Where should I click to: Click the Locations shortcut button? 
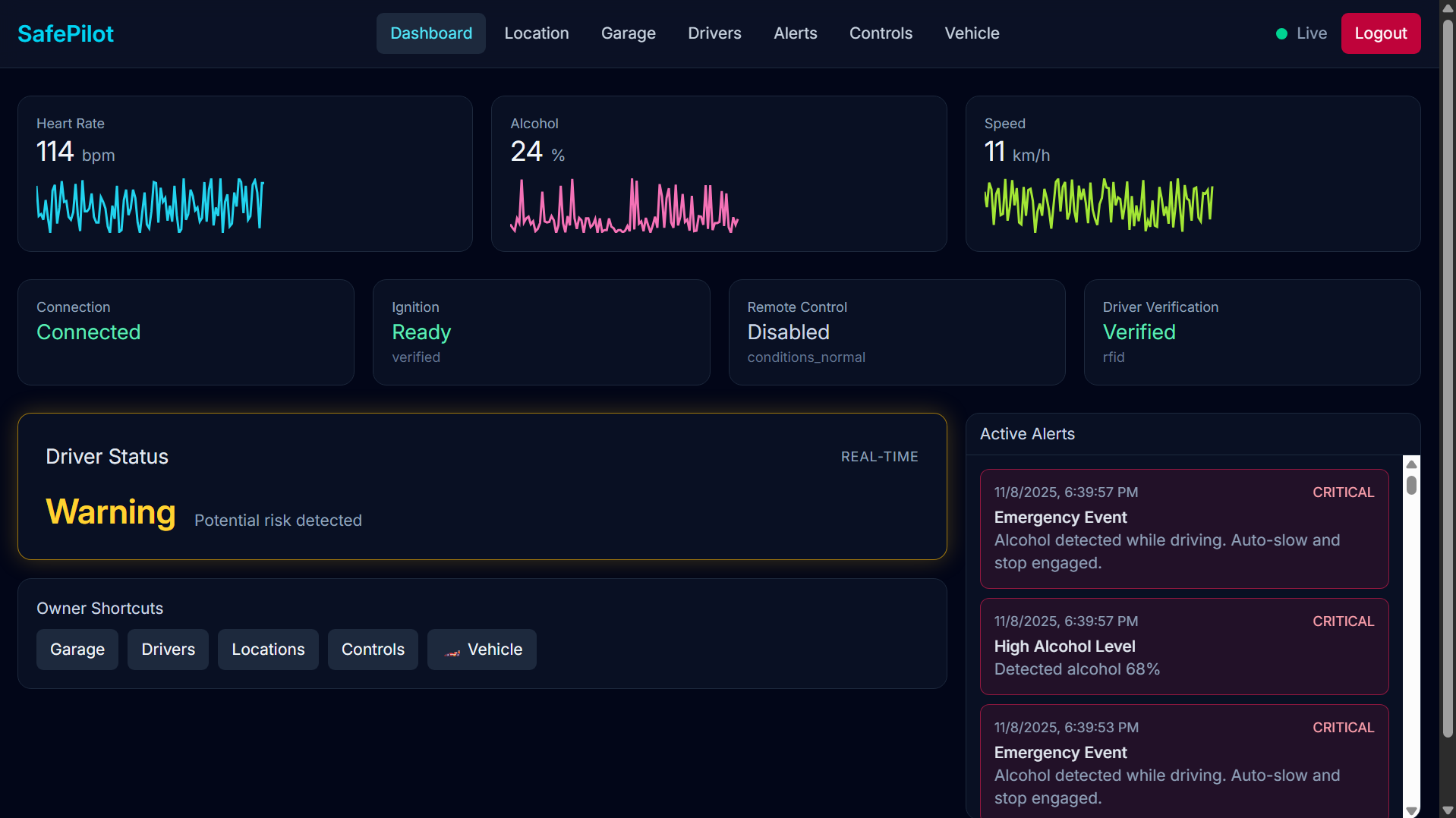pos(268,650)
